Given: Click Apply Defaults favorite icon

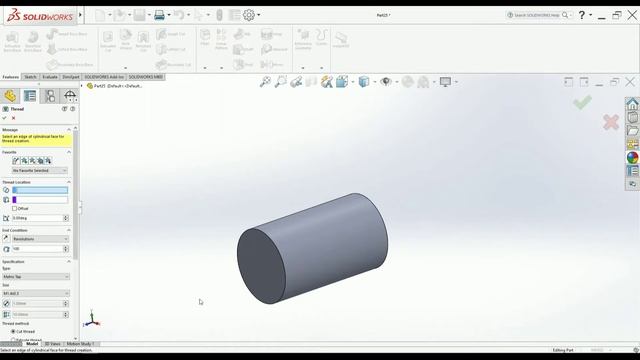Looking at the screenshot, I should coord(16,161).
